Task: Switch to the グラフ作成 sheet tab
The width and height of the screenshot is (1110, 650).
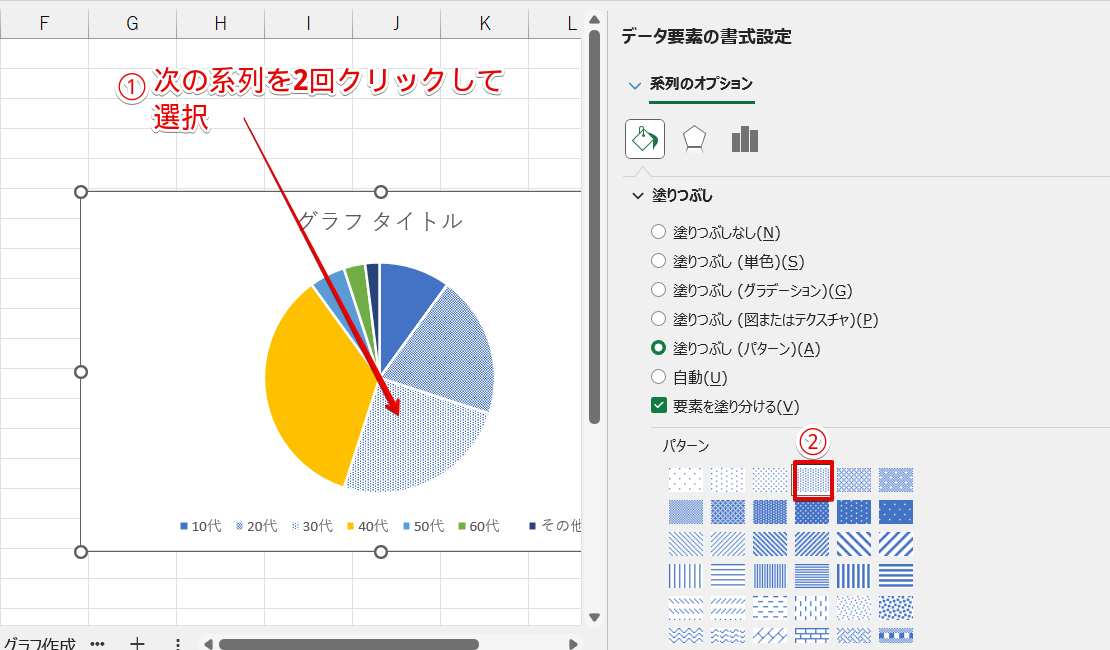Action: pyautogui.click(x=40, y=644)
